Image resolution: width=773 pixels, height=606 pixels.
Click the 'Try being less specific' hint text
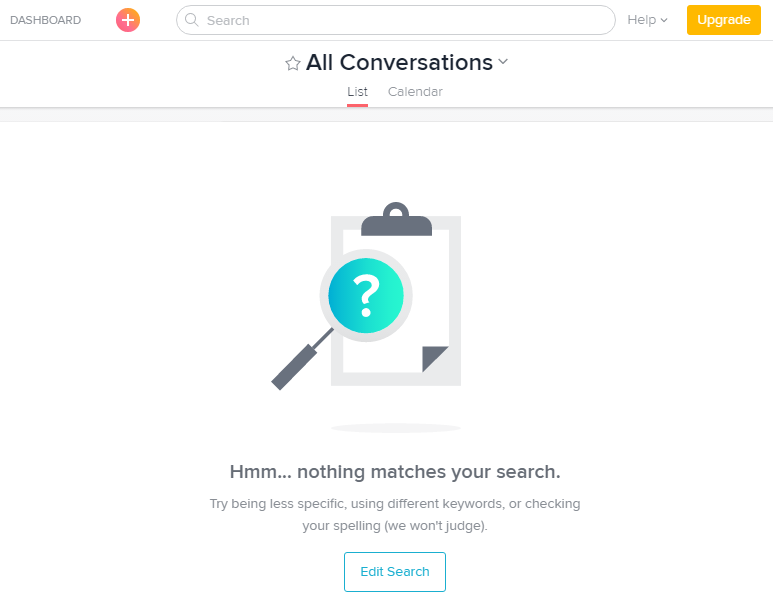coord(395,514)
